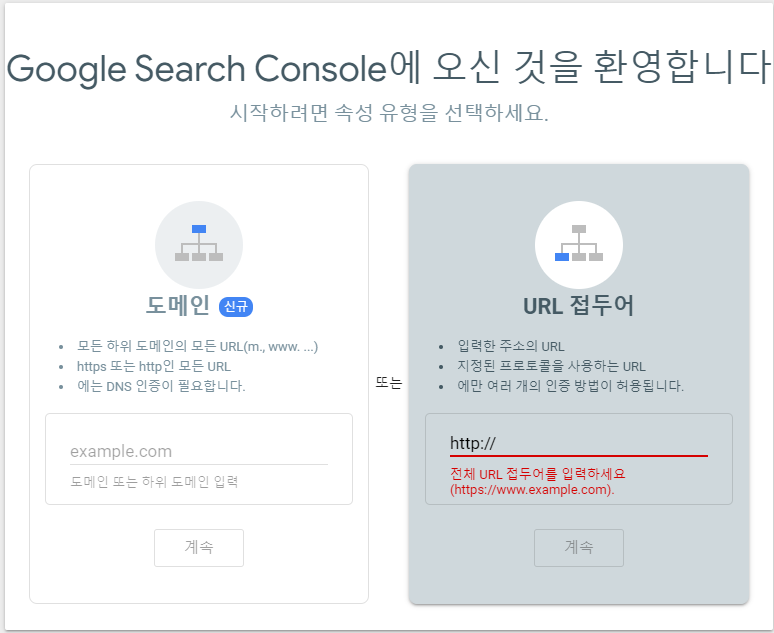The image size is (774, 633).
Task: Click the Google Search Console welcome heading
Action: 389,68
